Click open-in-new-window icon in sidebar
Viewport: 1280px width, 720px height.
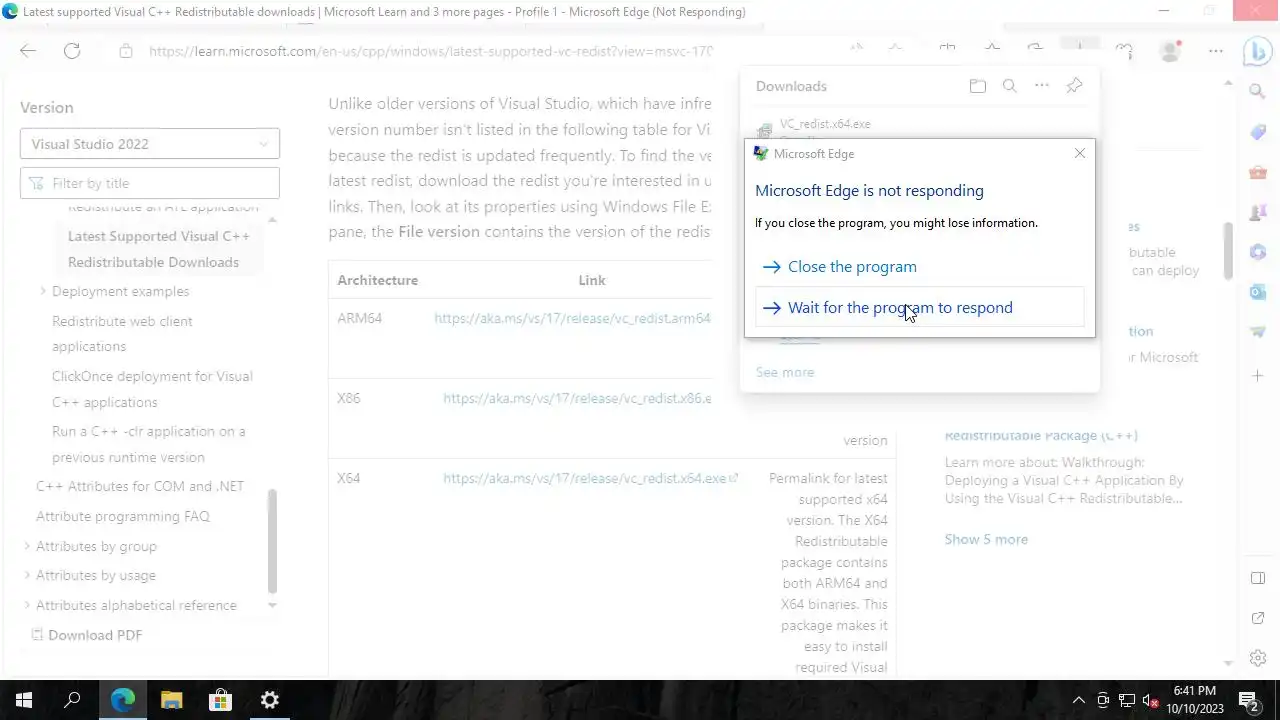[x=1258, y=619]
